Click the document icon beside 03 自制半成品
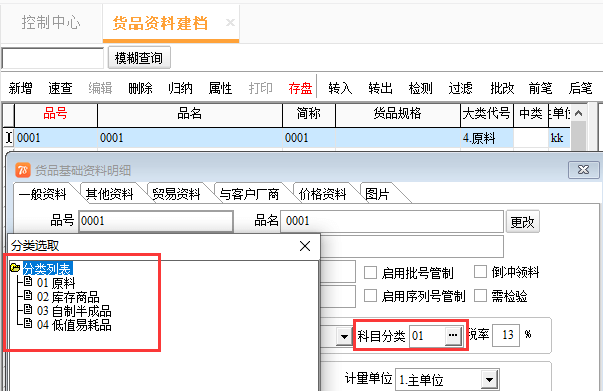Viewport: 603px width, 391px height. coord(28,309)
